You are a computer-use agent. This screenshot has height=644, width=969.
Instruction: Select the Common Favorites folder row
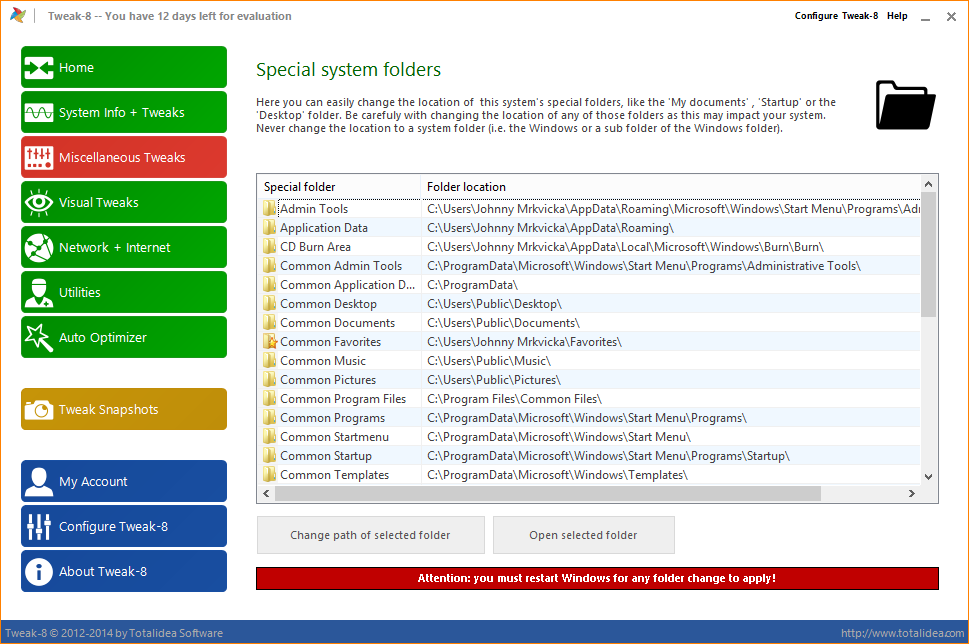click(x=330, y=342)
